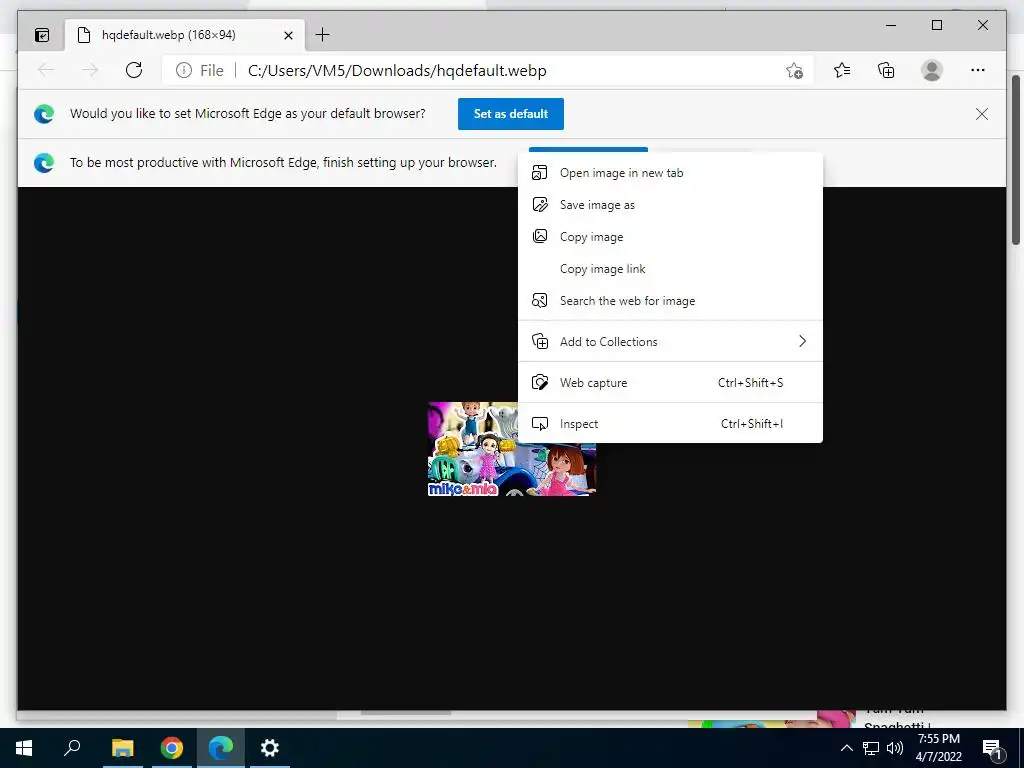1024x768 pixels.
Task: Open taskbar search magnifier
Action: coord(72,748)
